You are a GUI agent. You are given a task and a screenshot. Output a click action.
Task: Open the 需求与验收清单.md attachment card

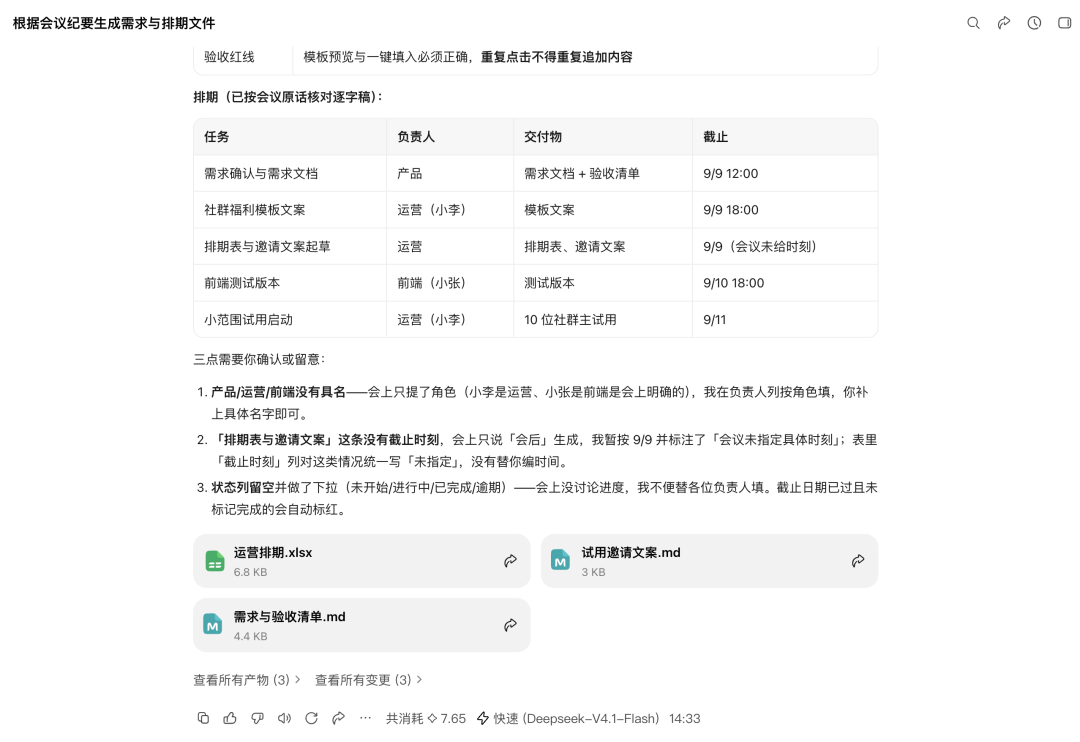tap(362, 625)
